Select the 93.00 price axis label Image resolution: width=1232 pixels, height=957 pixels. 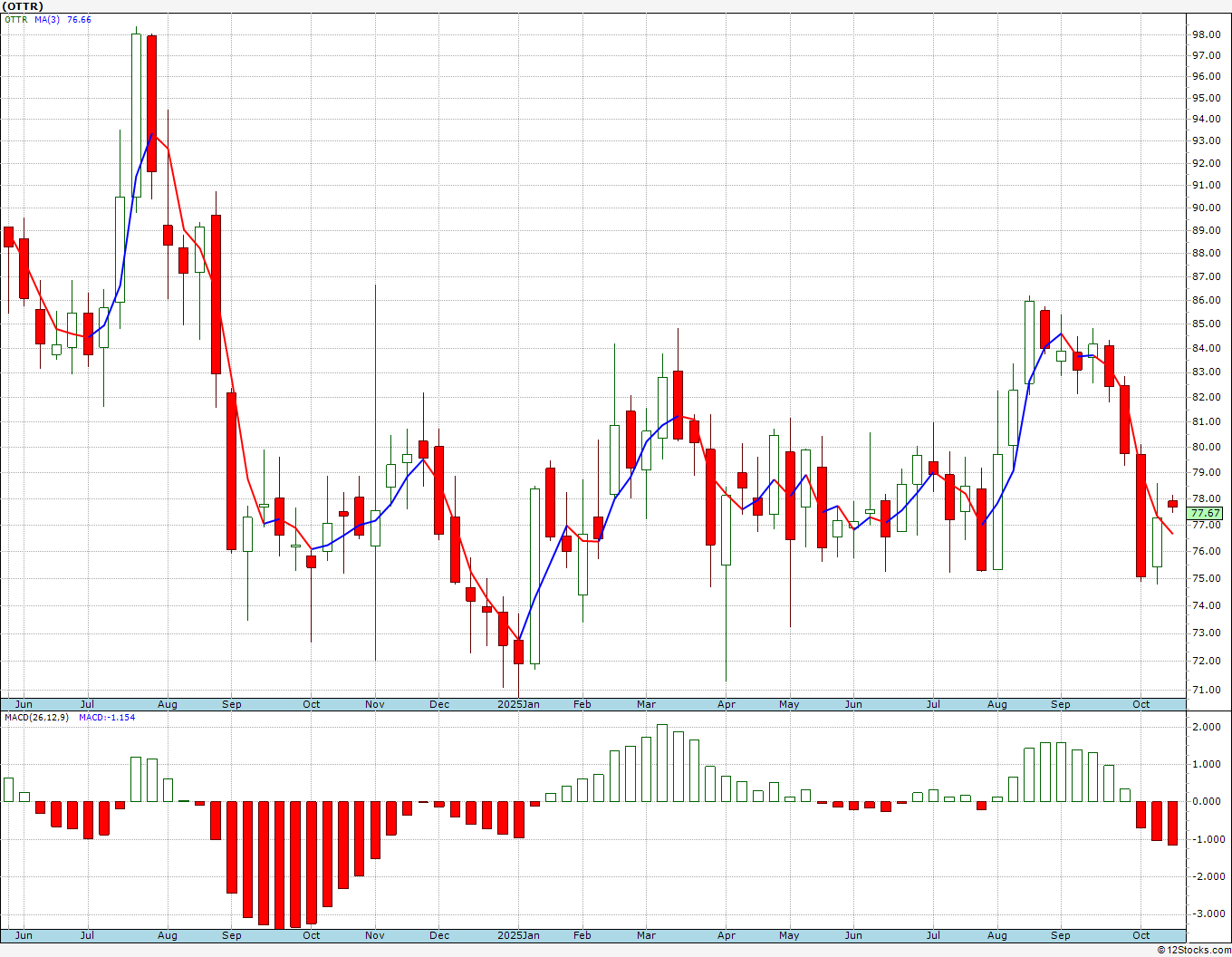(x=1206, y=141)
